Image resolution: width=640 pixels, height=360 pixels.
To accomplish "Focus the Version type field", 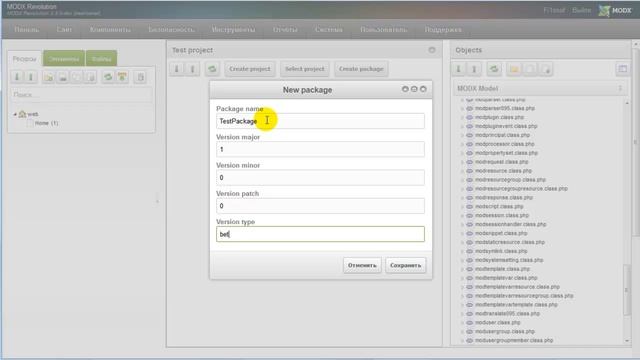I will [320, 234].
